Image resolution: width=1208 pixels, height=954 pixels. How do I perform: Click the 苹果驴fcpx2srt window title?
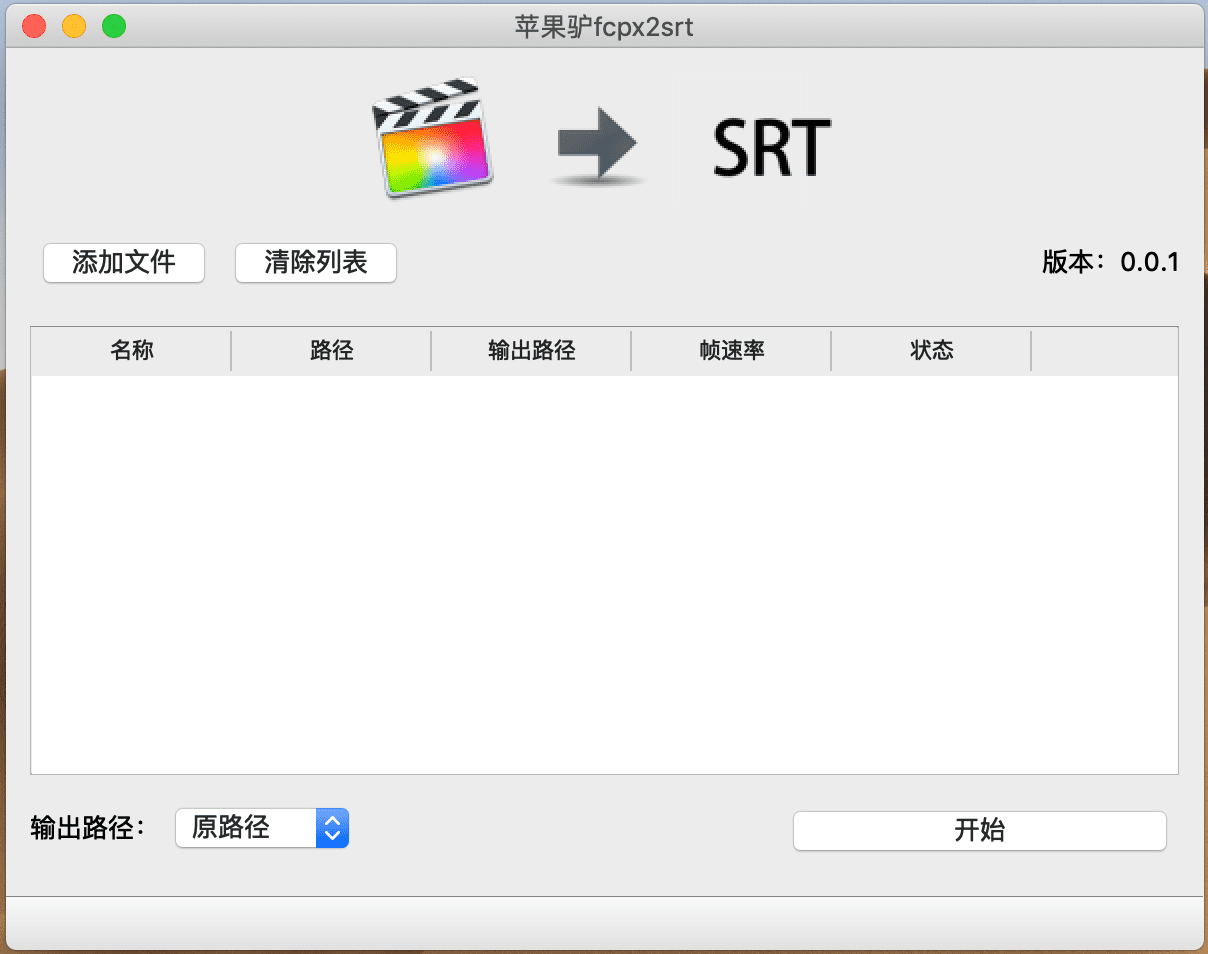(604, 26)
